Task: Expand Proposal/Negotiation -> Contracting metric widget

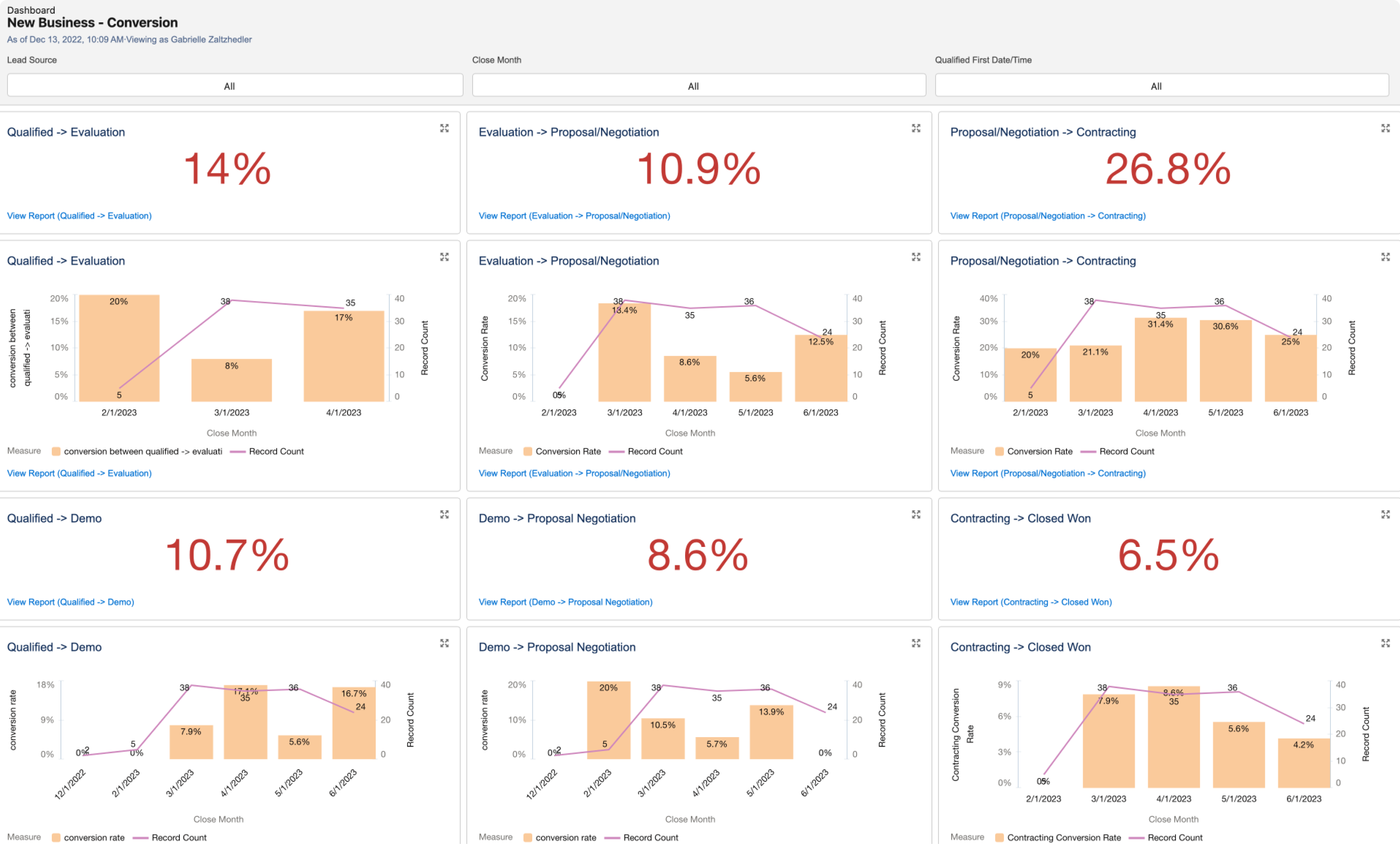Action: pos(1385,128)
